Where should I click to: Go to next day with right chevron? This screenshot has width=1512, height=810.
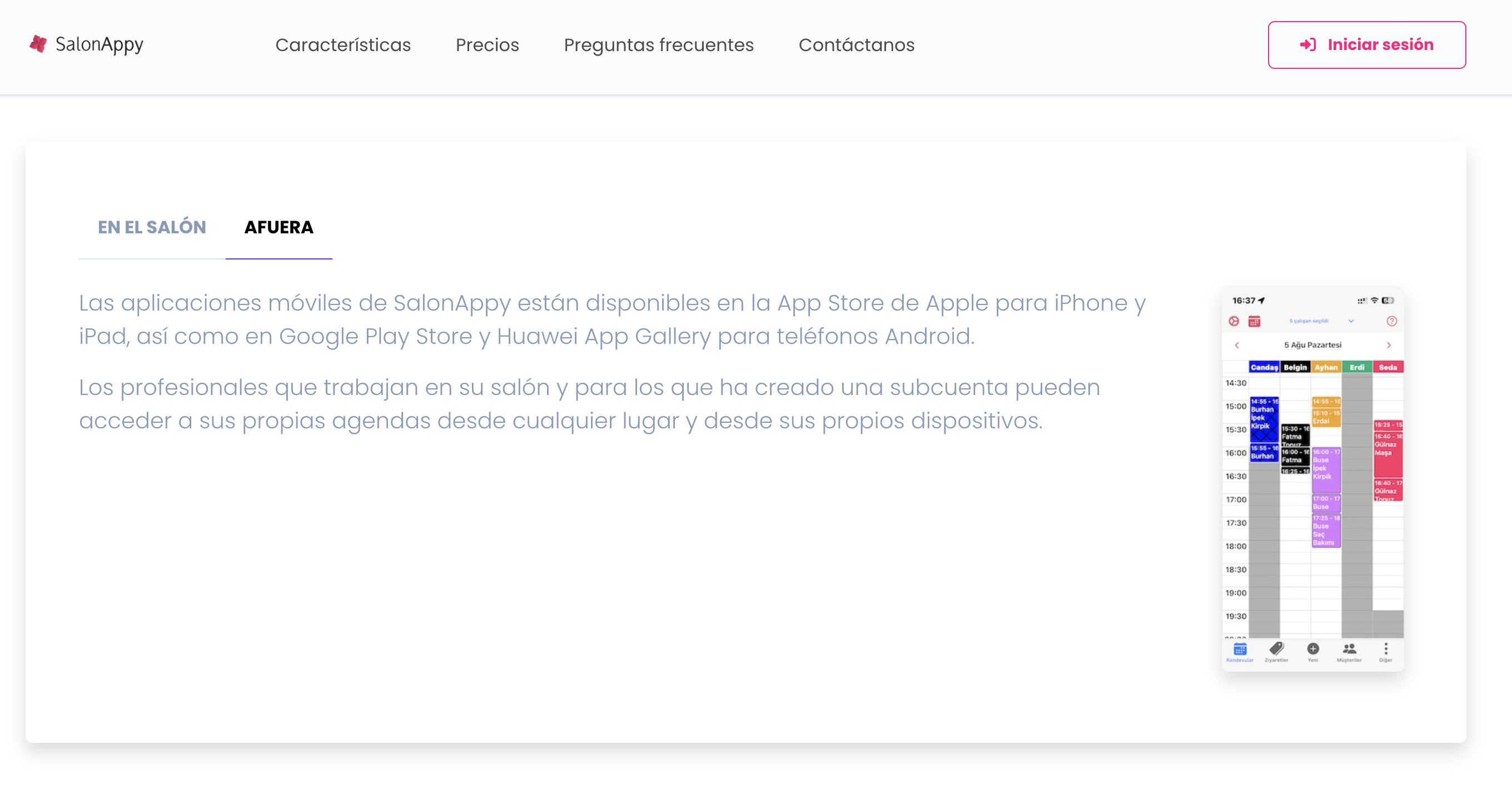[x=1389, y=345]
